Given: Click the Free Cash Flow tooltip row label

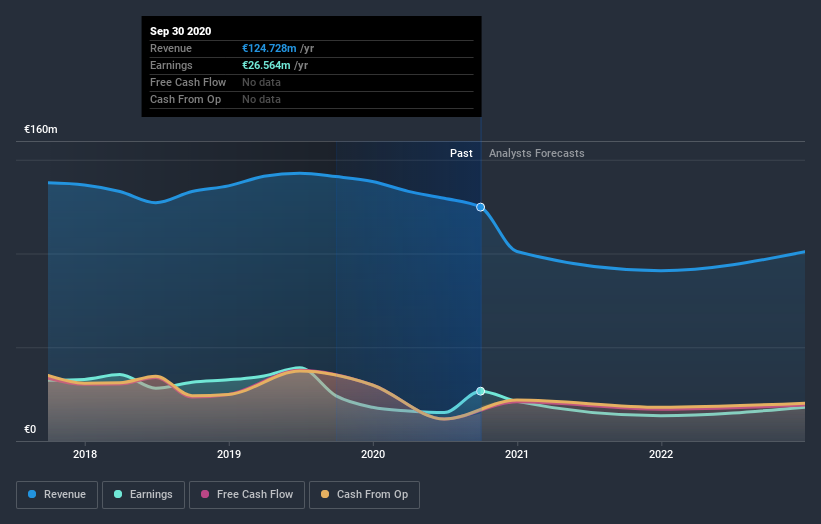Looking at the screenshot, I should [x=188, y=82].
